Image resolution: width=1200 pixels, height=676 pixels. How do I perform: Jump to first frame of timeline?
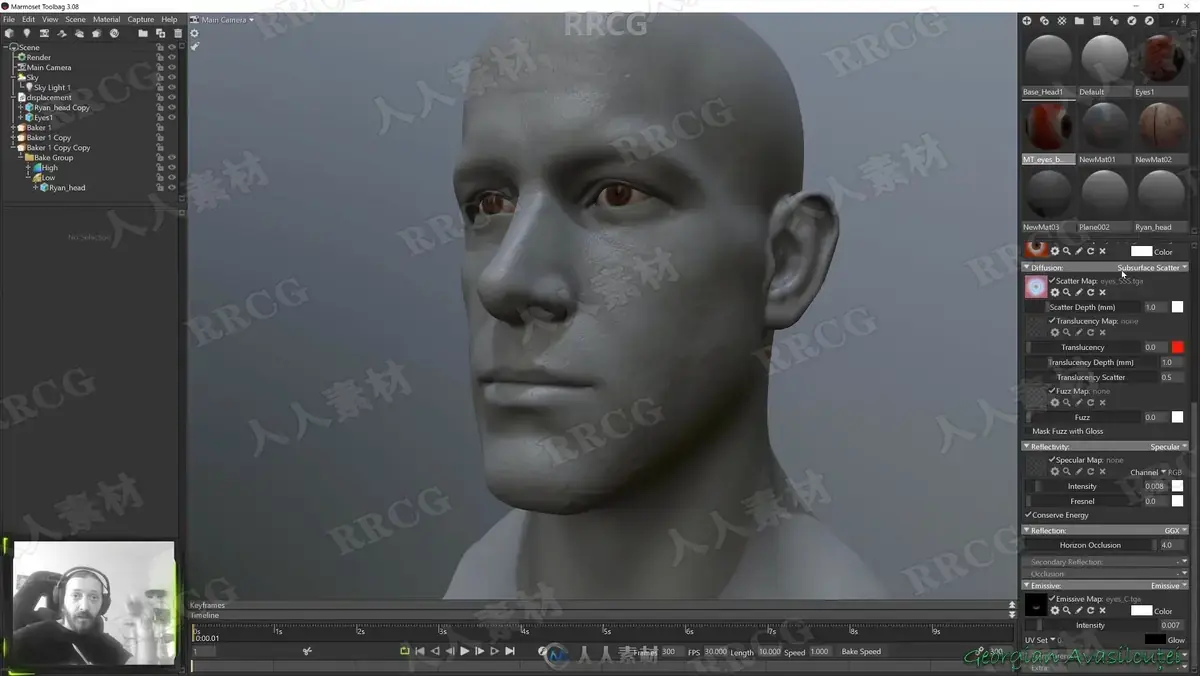coord(420,651)
